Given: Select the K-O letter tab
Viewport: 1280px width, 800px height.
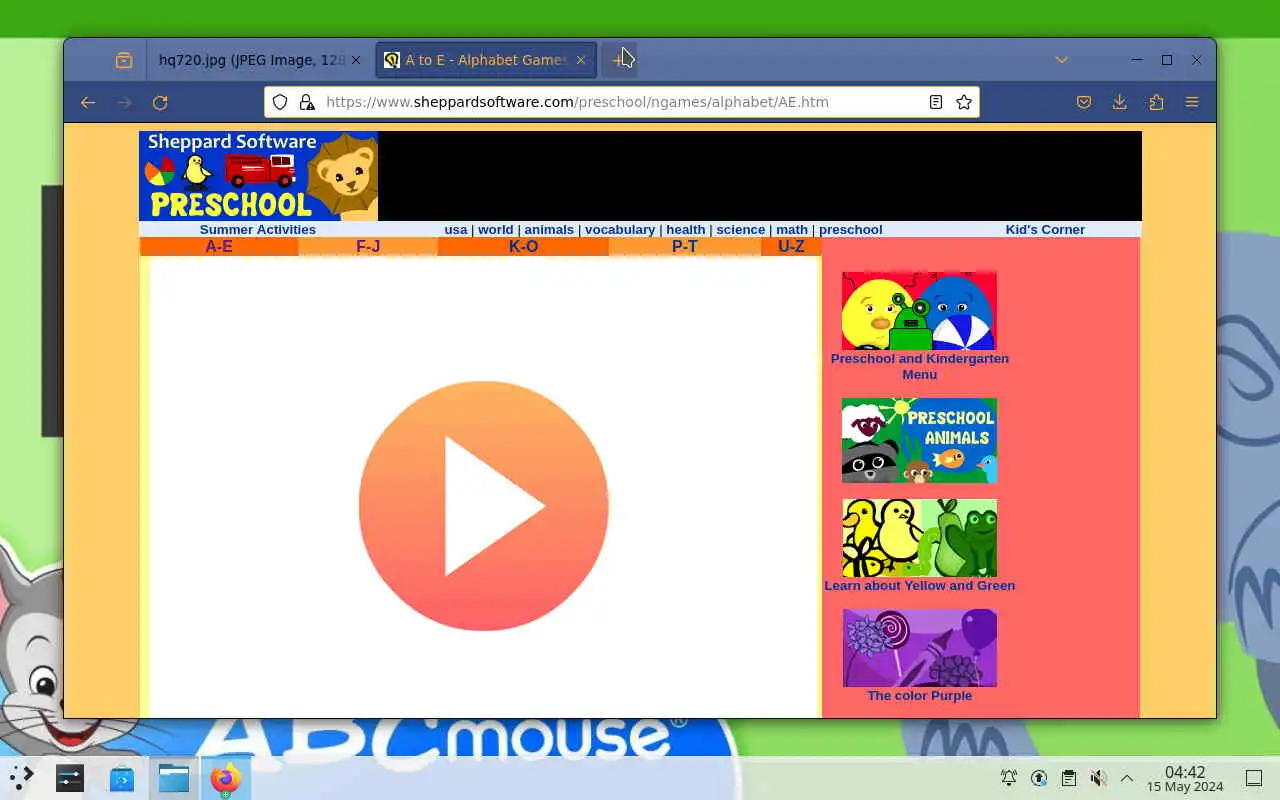Looking at the screenshot, I should pyautogui.click(x=523, y=246).
